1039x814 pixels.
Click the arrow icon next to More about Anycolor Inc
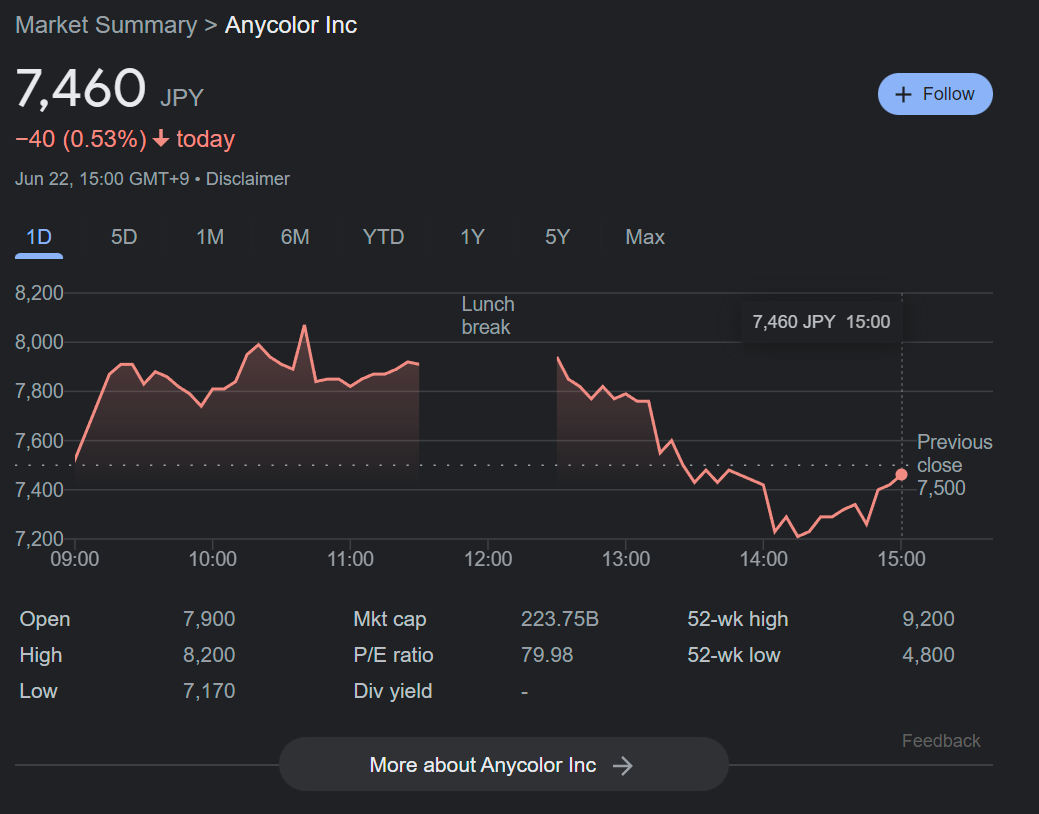click(622, 766)
